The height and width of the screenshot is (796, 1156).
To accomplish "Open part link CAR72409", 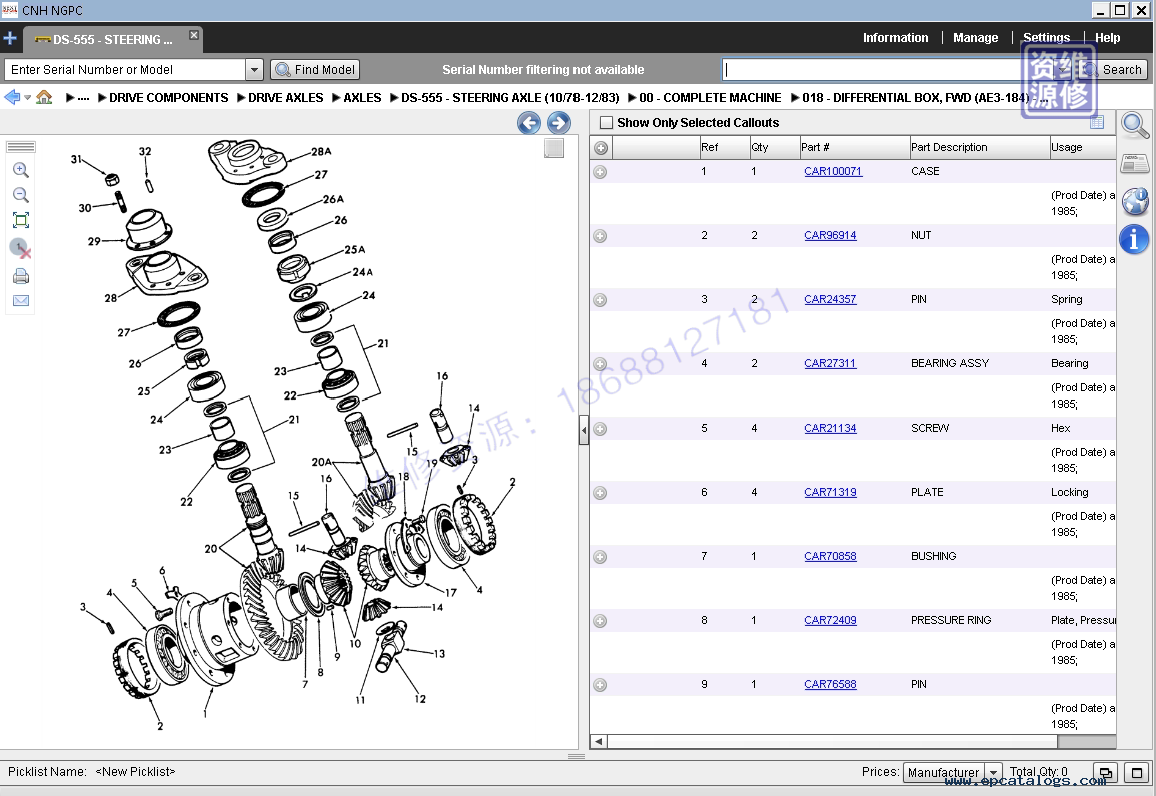I will (x=830, y=620).
